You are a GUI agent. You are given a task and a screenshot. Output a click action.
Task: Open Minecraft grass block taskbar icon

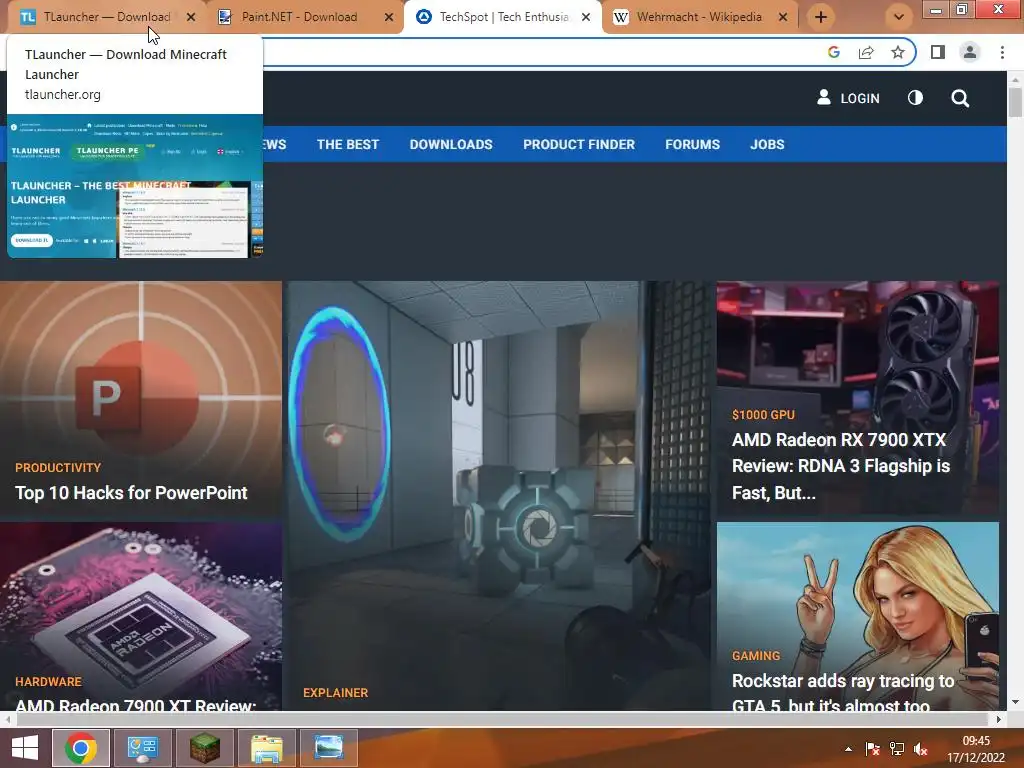pyautogui.click(x=205, y=748)
